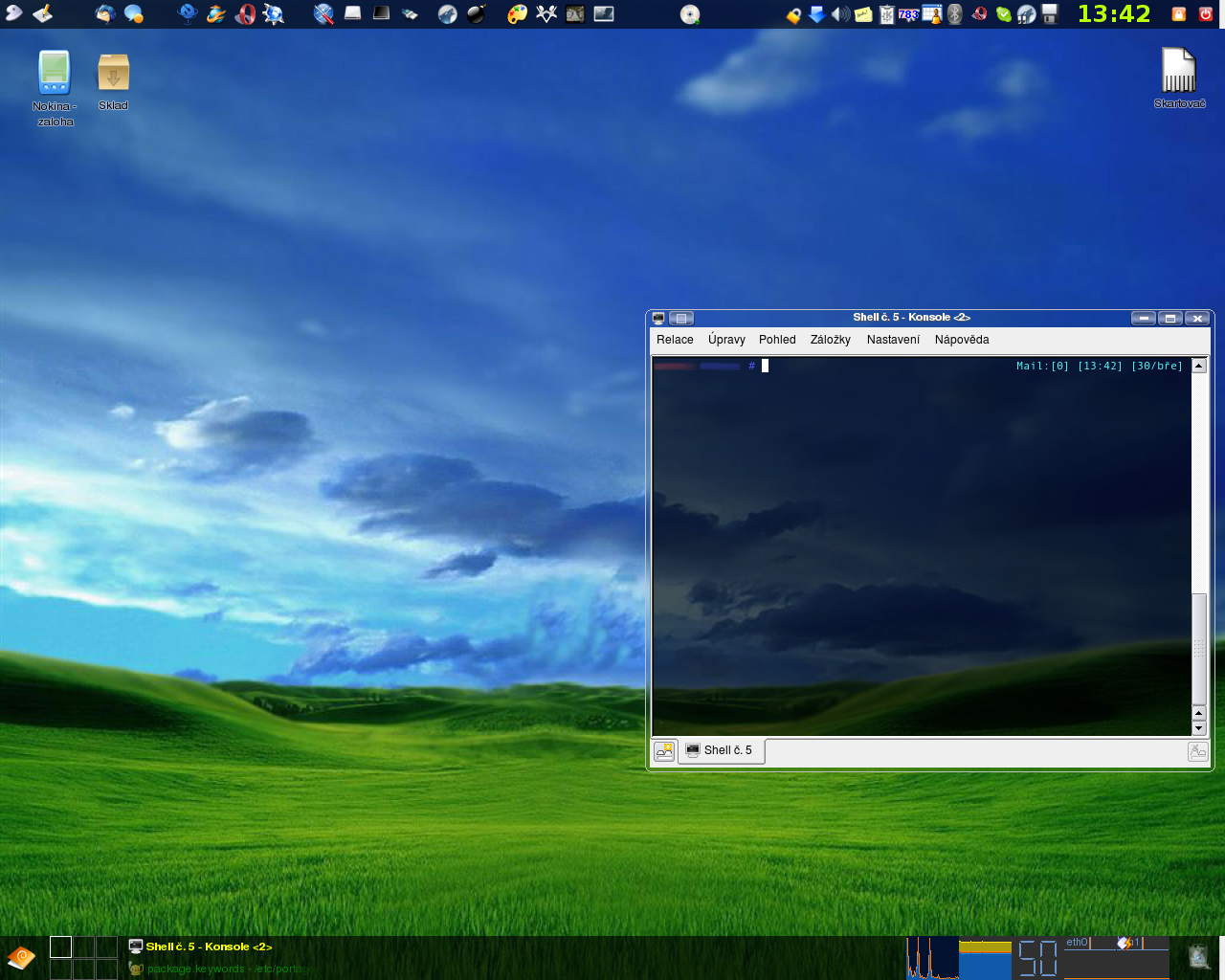Launch the Opera browser from the top panel

(x=246, y=13)
